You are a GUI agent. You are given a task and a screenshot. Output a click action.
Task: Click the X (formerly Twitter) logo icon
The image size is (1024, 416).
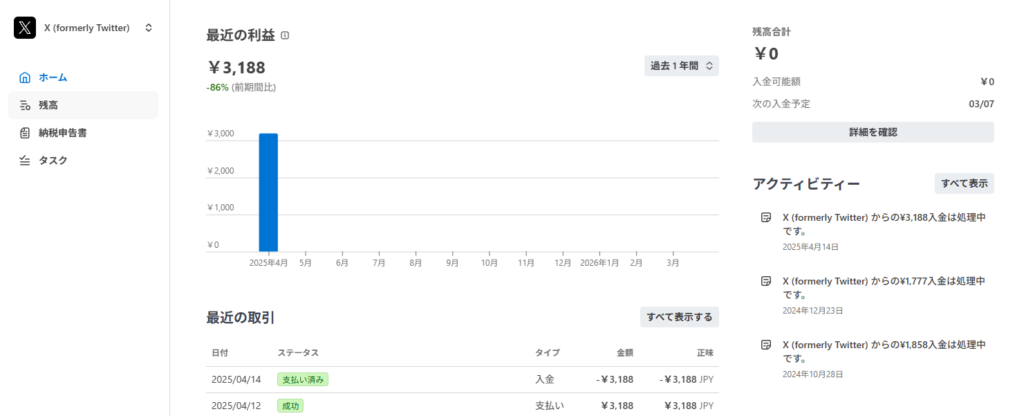click(25, 28)
